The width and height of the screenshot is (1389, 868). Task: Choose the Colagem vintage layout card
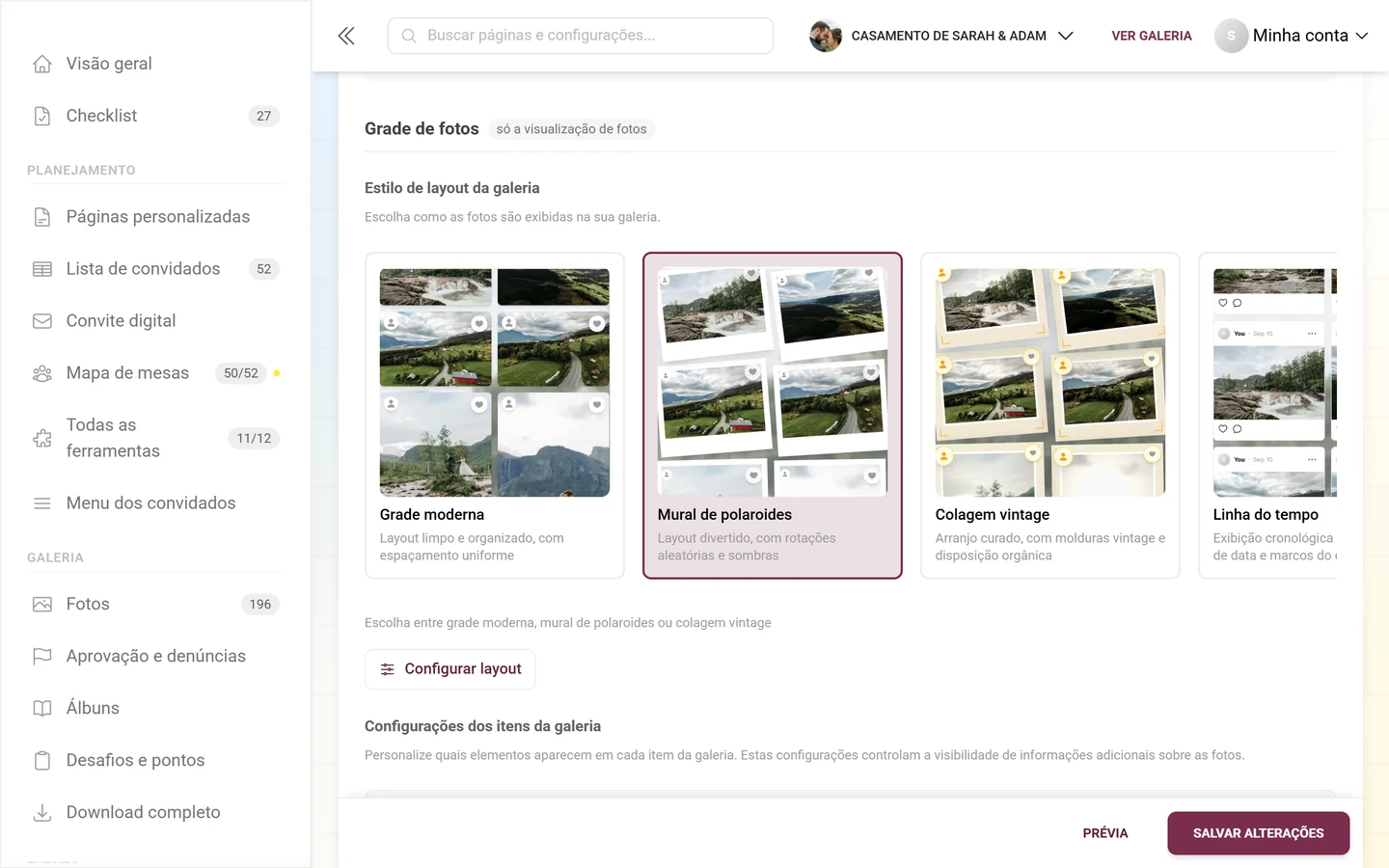[x=1050, y=416]
